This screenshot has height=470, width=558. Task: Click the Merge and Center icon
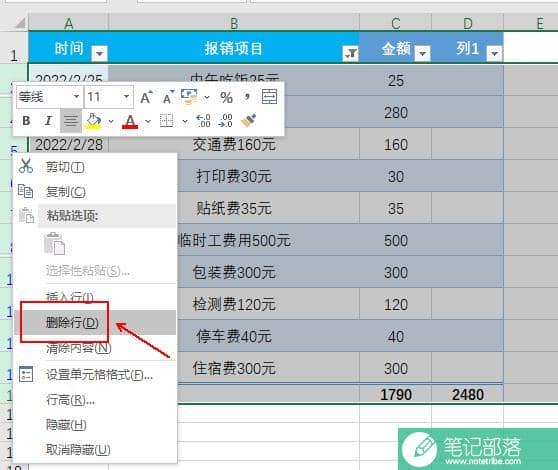tap(269, 97)
